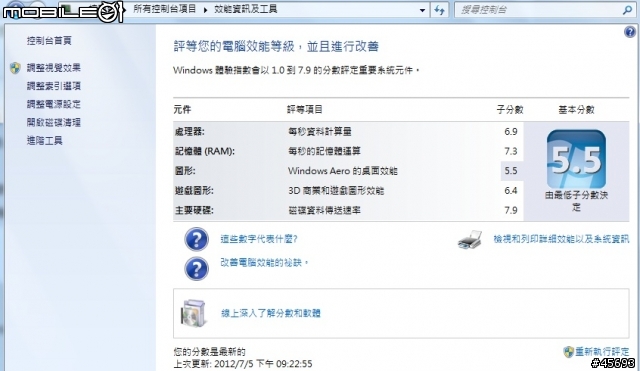The height and width of the screenshot is (371, 640).
Task: Click the 元件 column header
Action: (x=182, y=109)
